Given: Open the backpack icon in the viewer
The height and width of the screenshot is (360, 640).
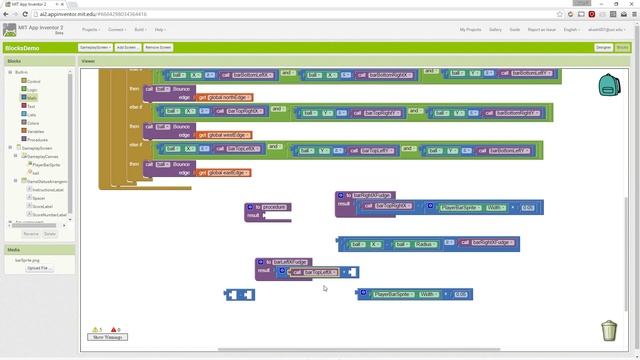Looking at the screenshot, I should [x=609, y=84].
